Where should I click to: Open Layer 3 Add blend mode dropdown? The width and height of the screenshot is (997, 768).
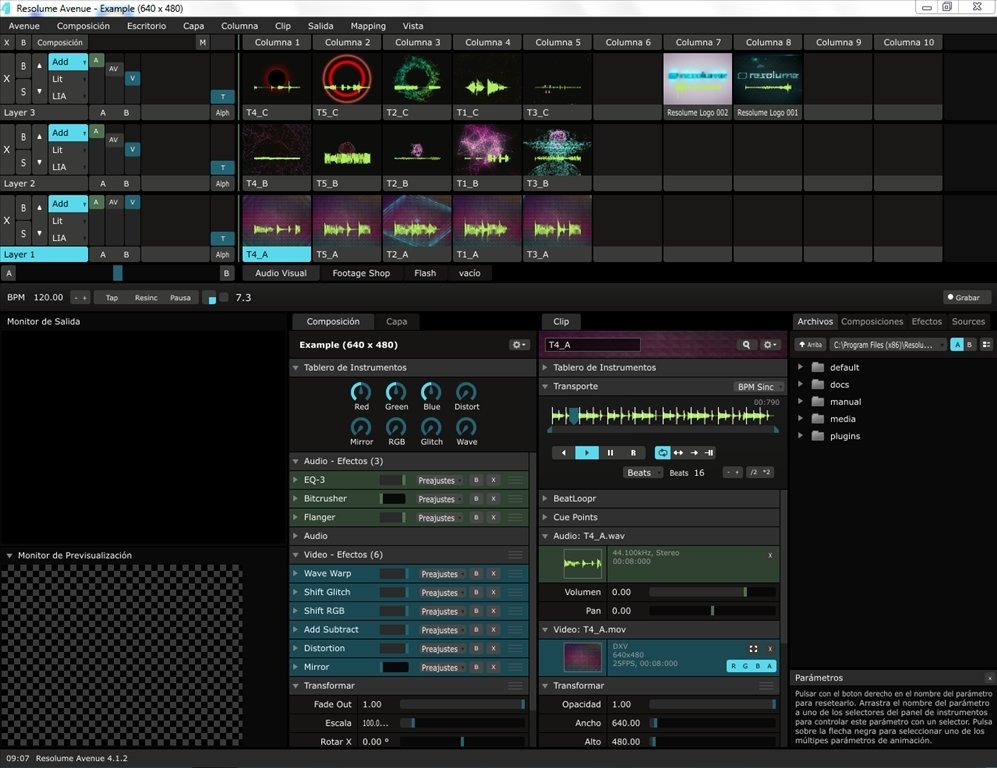pyautogui.click(x=68, y=62)
